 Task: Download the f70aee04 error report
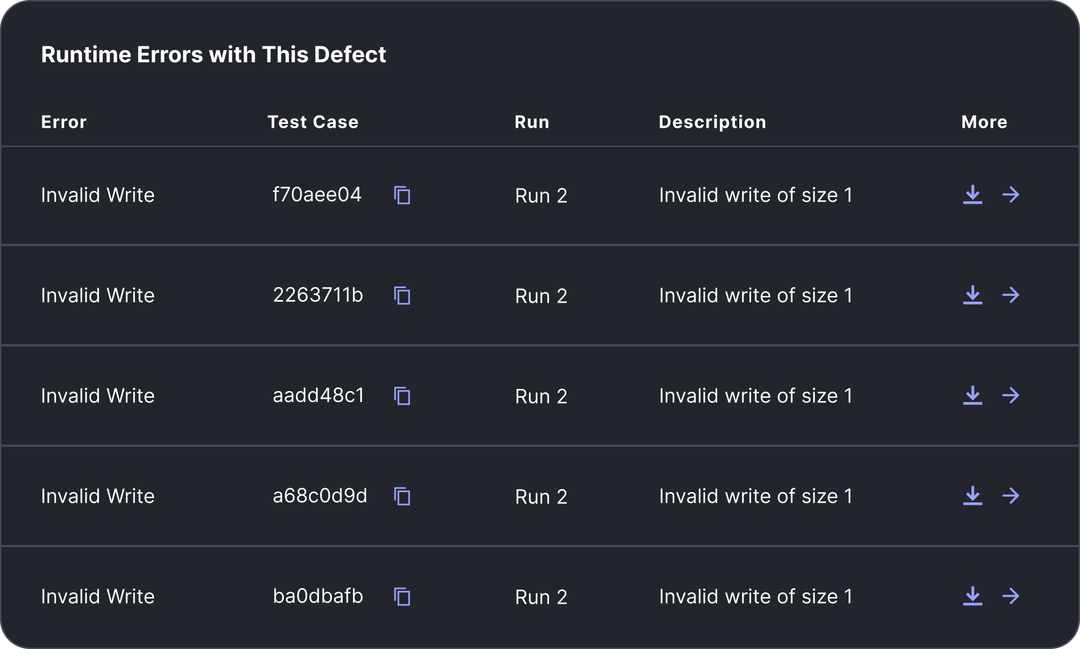pos(973,194)
